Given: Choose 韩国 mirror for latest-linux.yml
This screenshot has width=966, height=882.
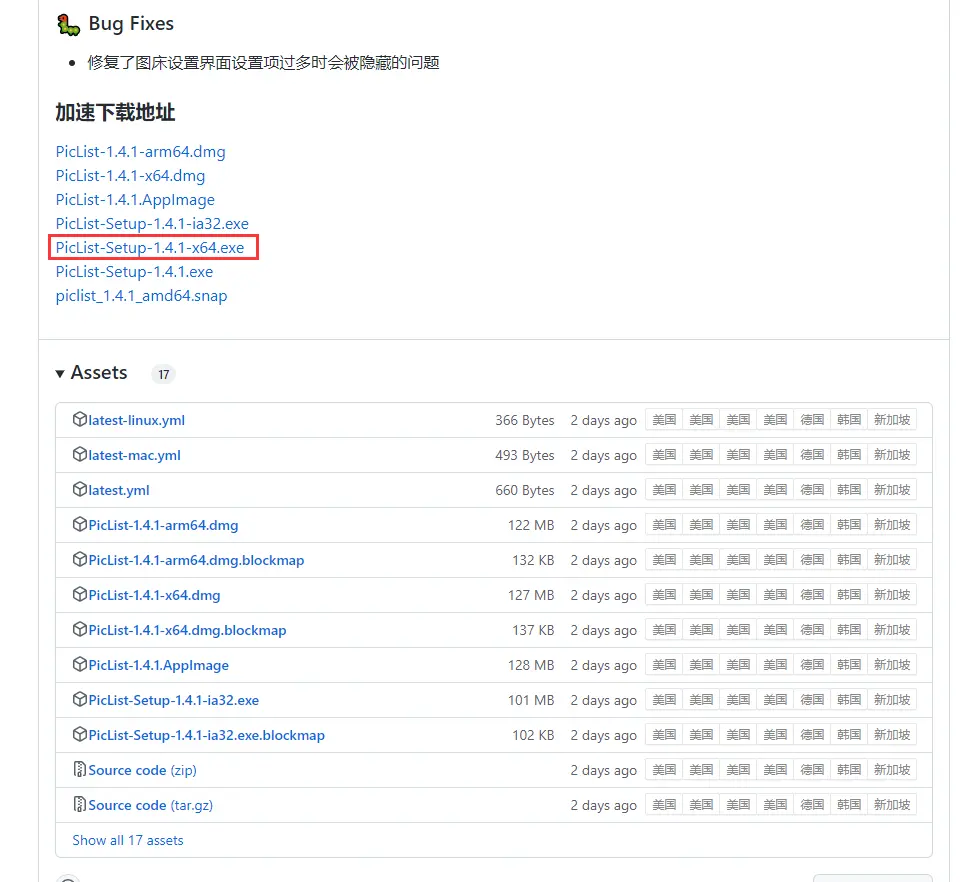Looking at the screenshot, I should pos(849,419).
